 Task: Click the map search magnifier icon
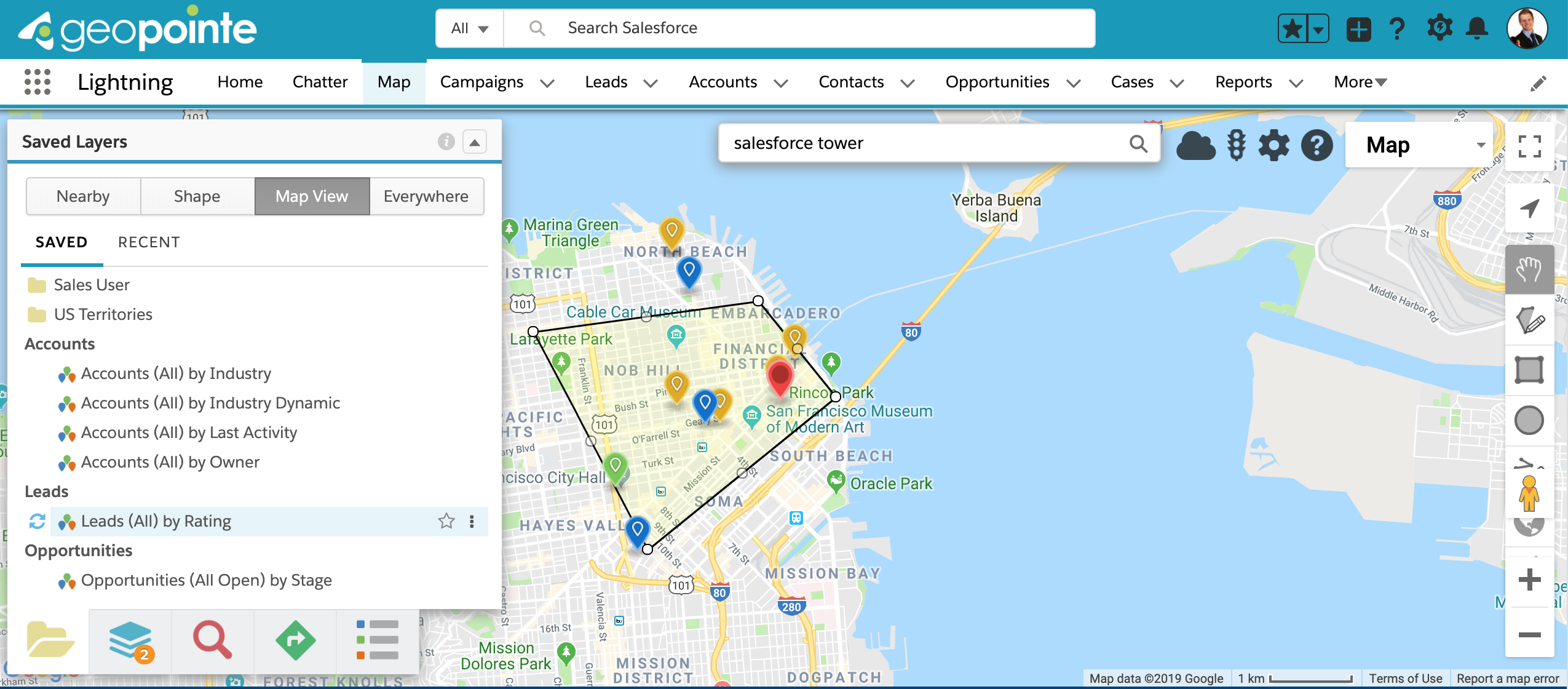(x=1138, y=144)
